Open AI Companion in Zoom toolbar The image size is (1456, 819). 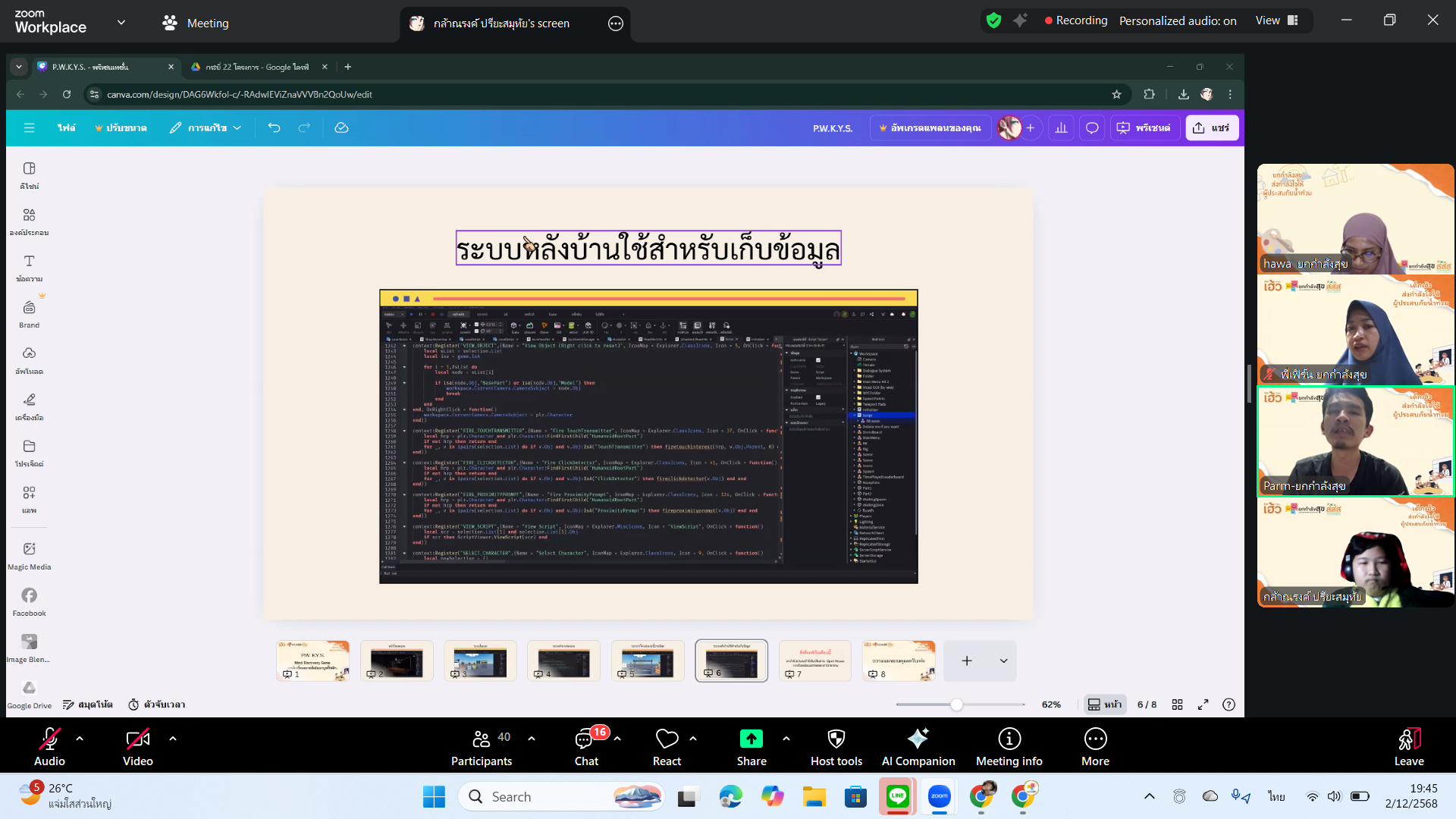(x=918, y=747)
